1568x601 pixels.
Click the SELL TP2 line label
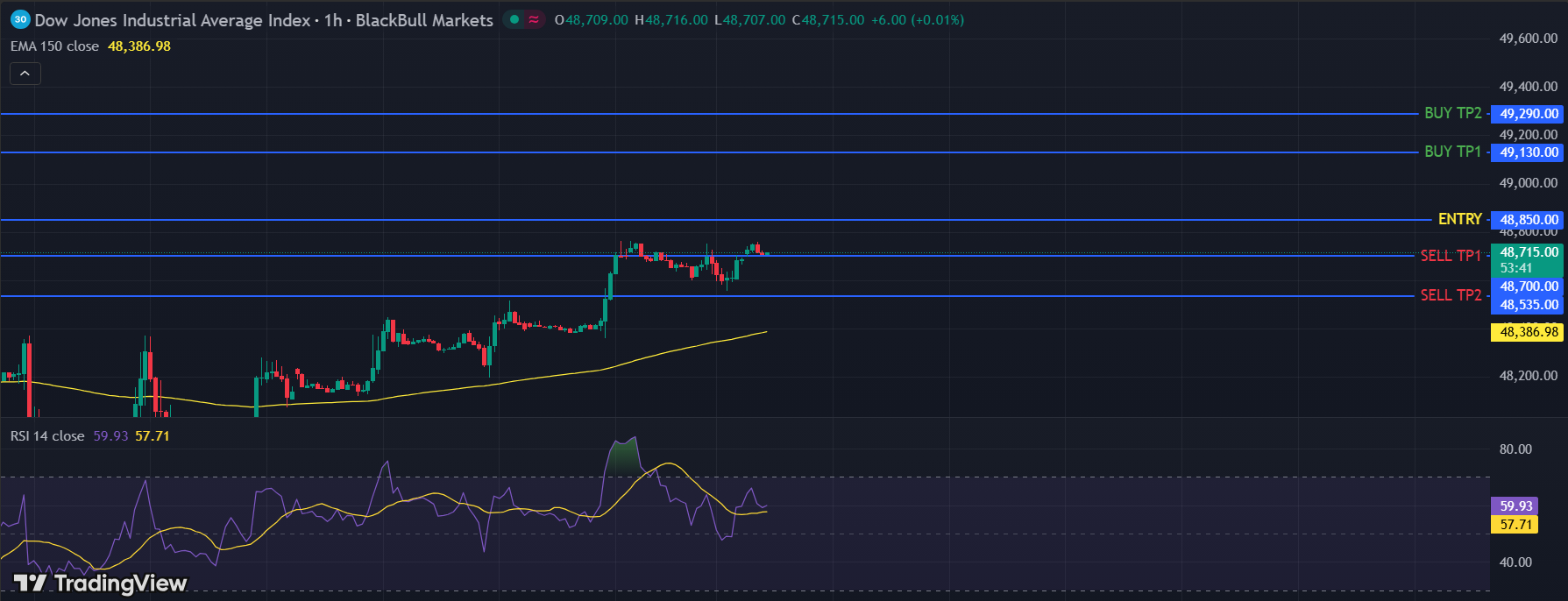coord(1451,295)
